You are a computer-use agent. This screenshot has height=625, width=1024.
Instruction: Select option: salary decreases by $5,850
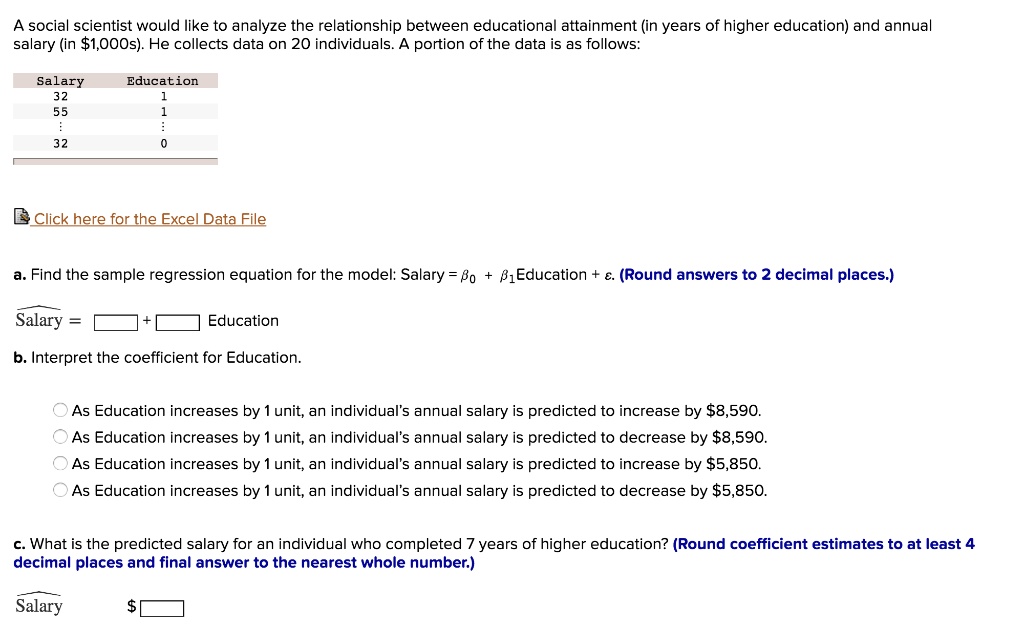60,490
